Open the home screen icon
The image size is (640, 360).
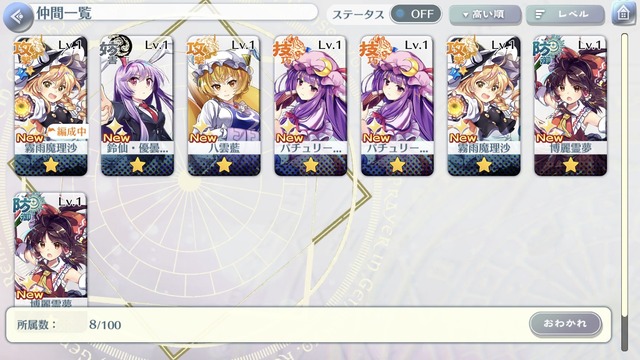pos(624,13)
